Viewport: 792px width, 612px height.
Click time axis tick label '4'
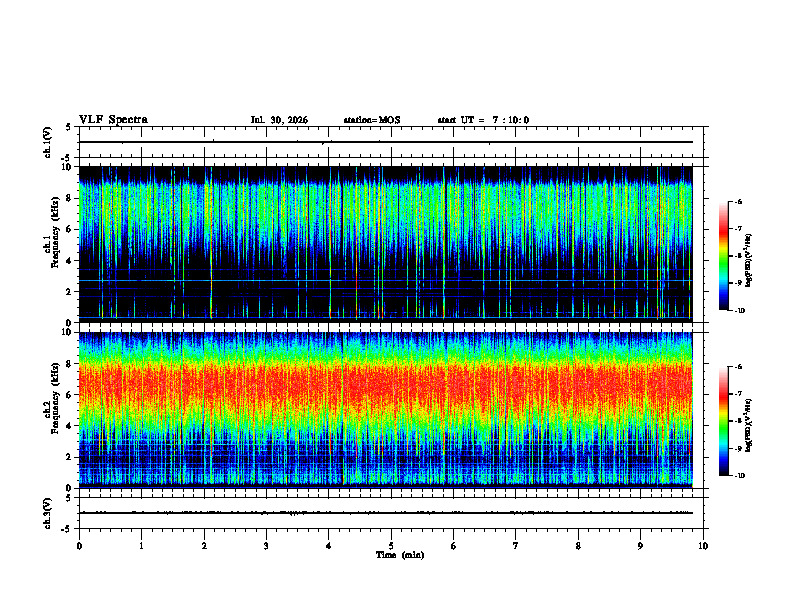coord(329,546)
